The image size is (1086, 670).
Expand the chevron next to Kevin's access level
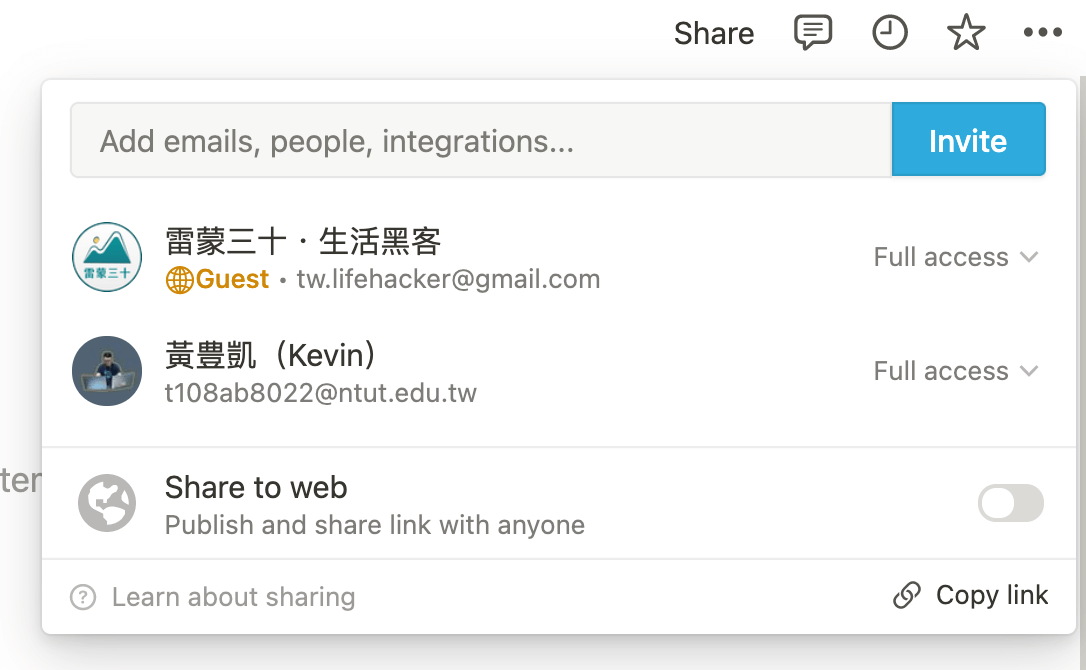coord(1029,371)
